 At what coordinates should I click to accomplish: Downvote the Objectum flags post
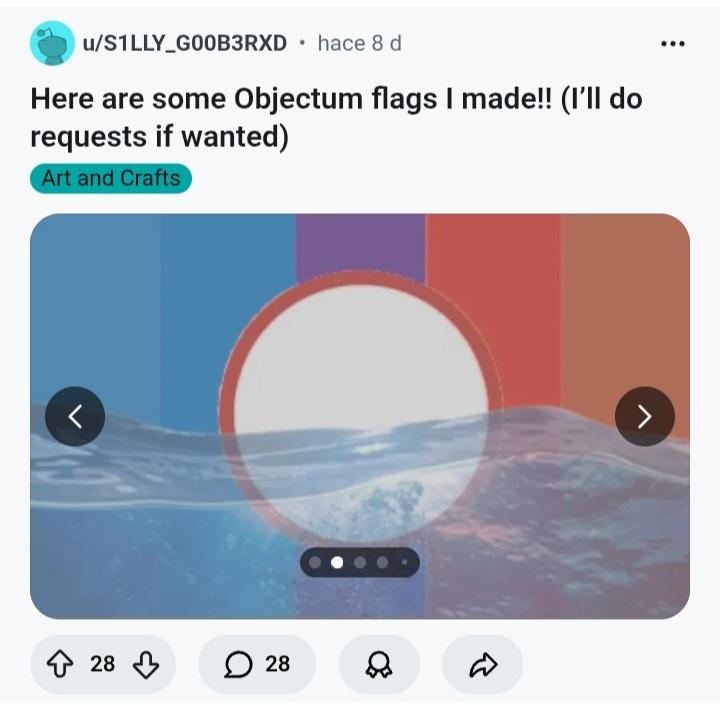click(x=146, y=665)
